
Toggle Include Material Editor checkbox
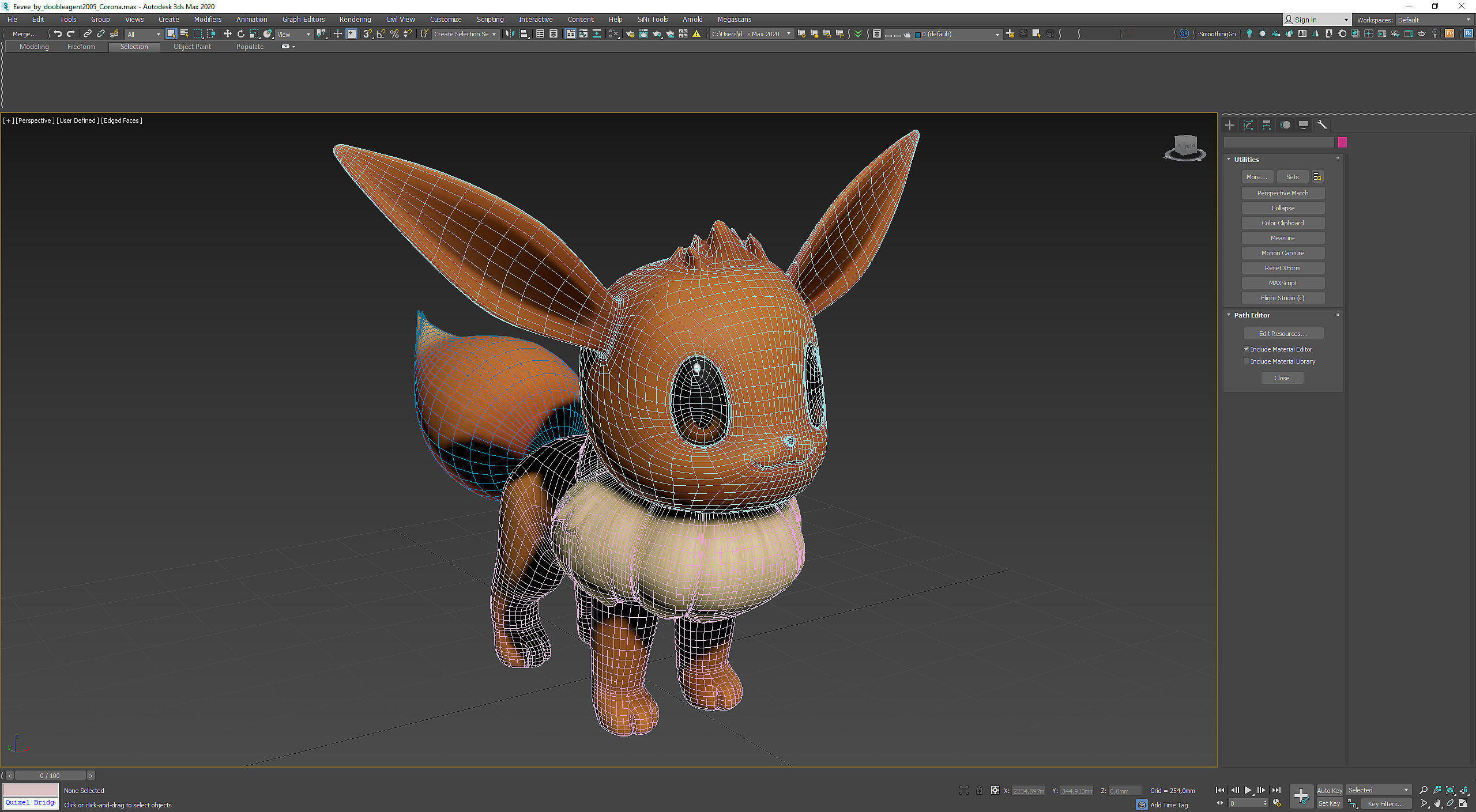(x=1247, y=349)
